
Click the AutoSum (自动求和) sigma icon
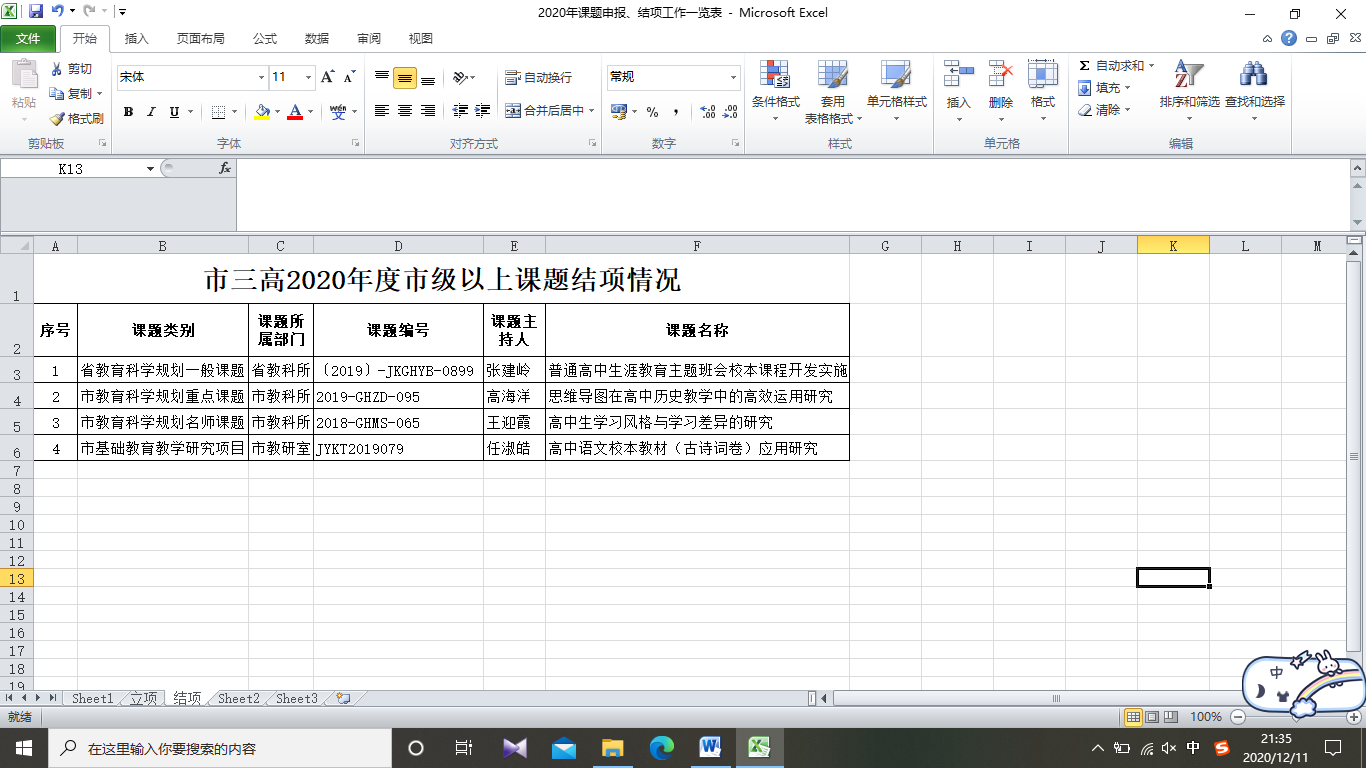coord(1084,66)
